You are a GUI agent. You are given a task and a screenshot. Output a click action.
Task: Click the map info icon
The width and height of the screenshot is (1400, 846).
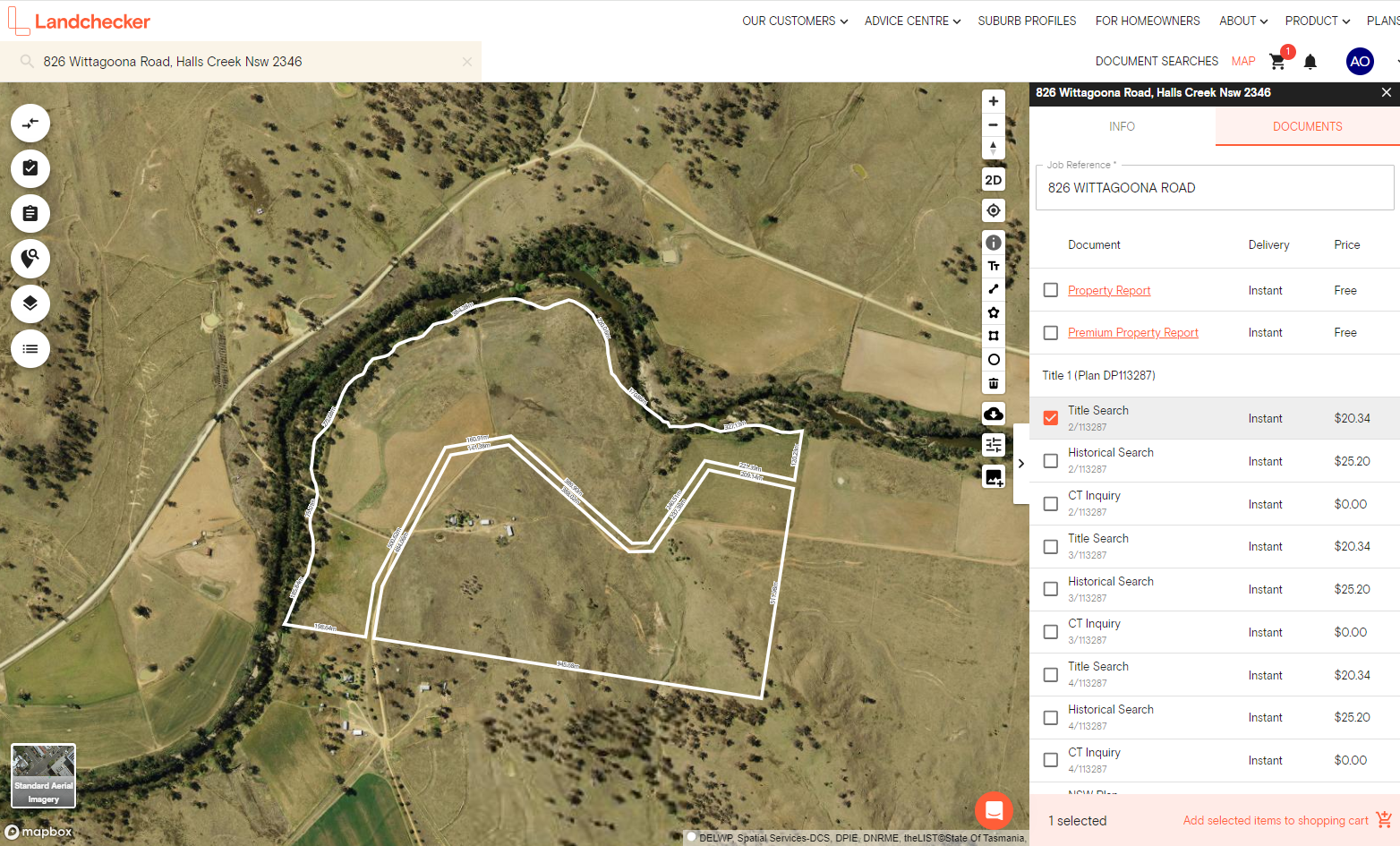tap(994, 243)
